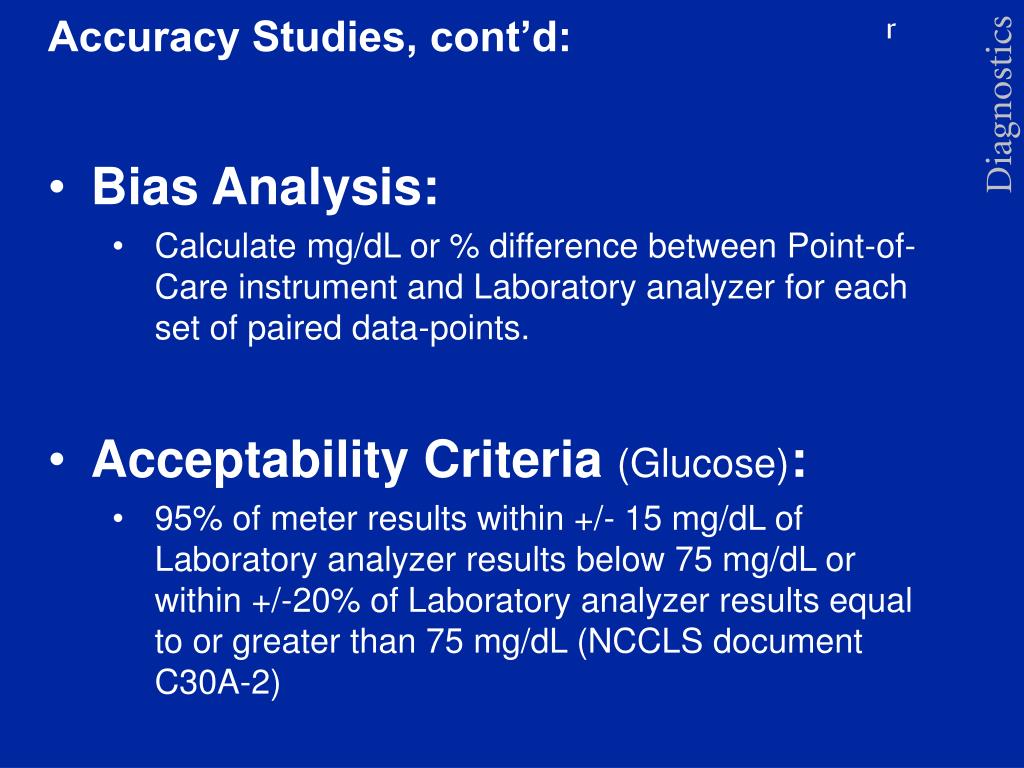Click the small 'r' character at top right
Screen dimensions: 1024x768
click(891, 31)
